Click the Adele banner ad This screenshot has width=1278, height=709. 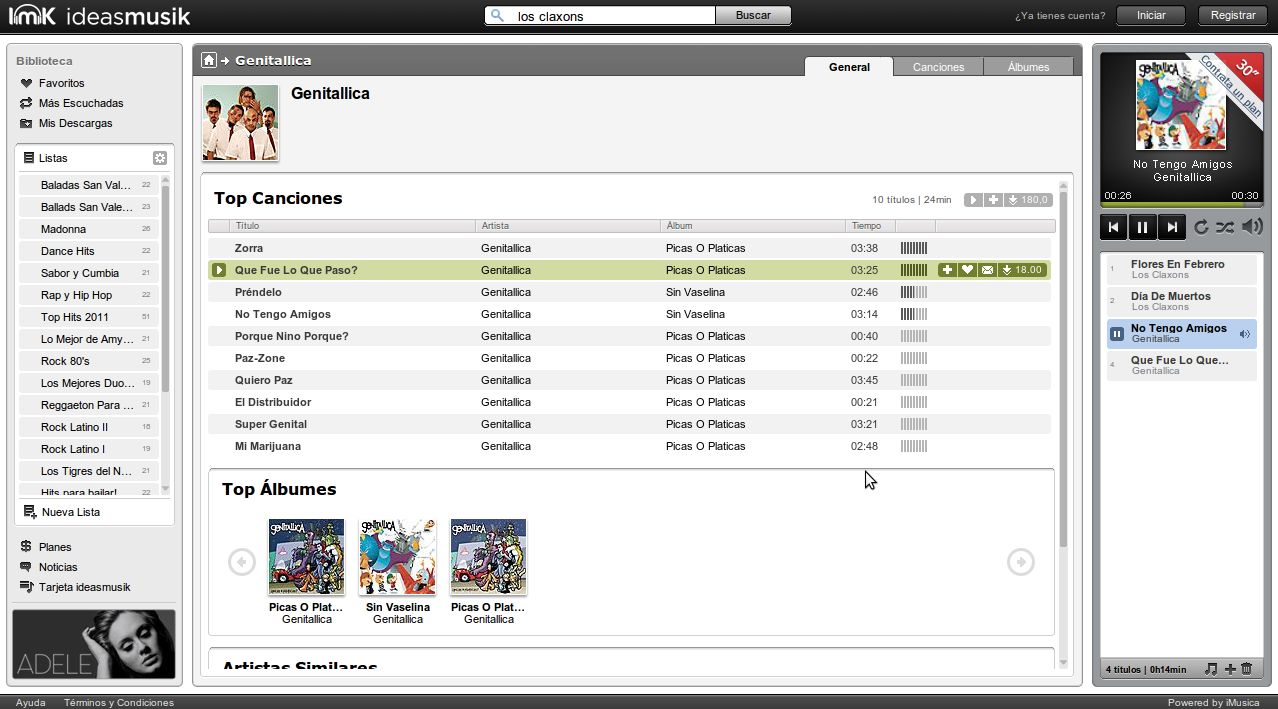tap(94, 644)
